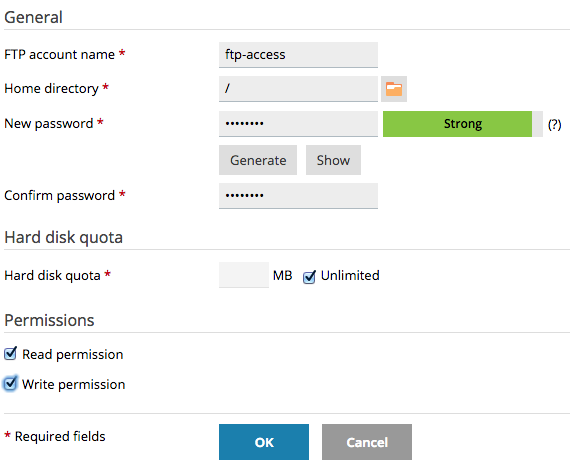Select the New password input

pos(298,124)
